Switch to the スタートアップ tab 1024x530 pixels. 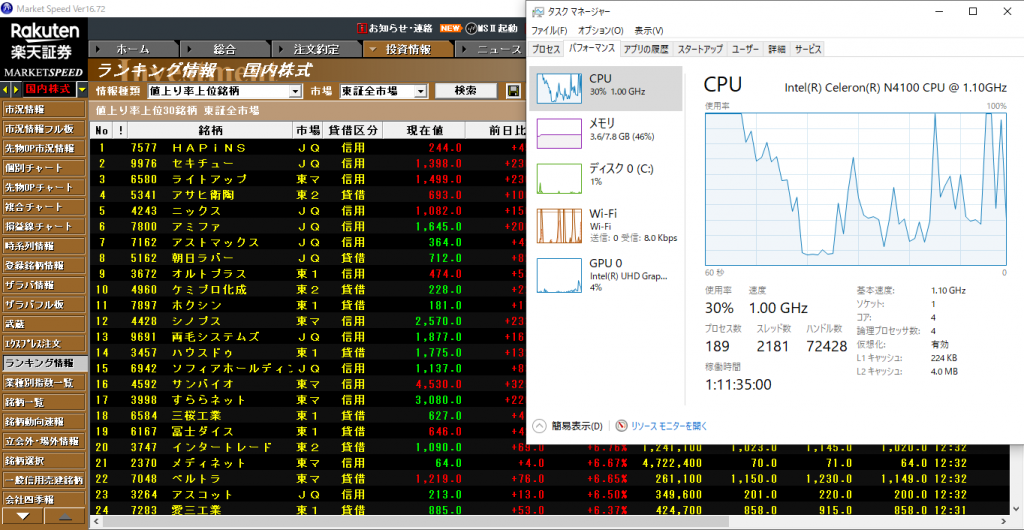click(x=700, y=49)
